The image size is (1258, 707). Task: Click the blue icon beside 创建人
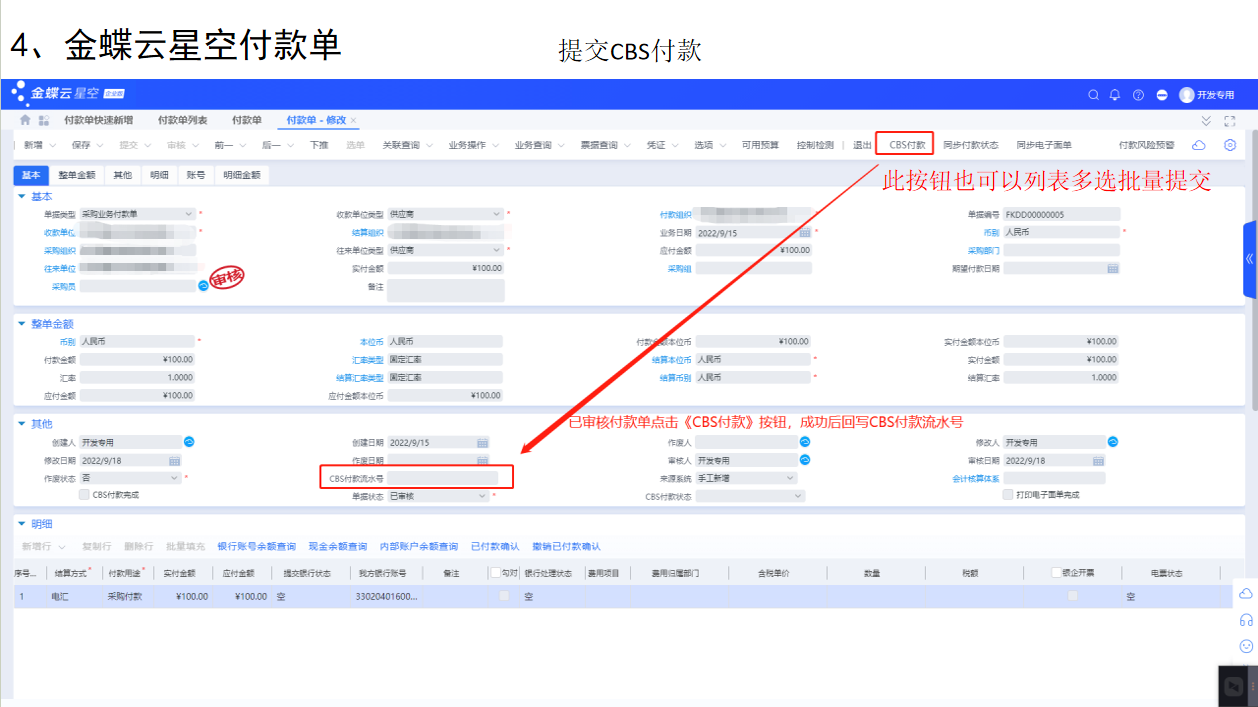tap(189, 442)
